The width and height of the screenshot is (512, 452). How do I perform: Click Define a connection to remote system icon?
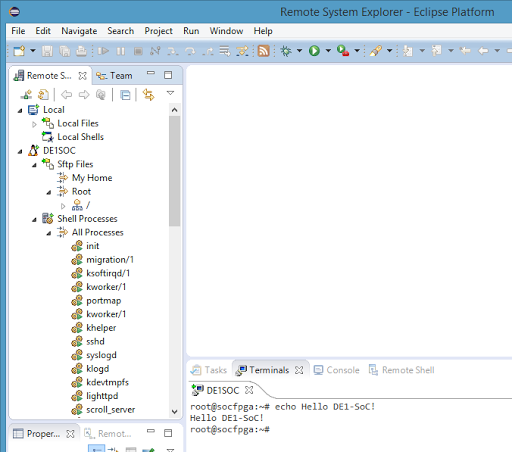26,95
